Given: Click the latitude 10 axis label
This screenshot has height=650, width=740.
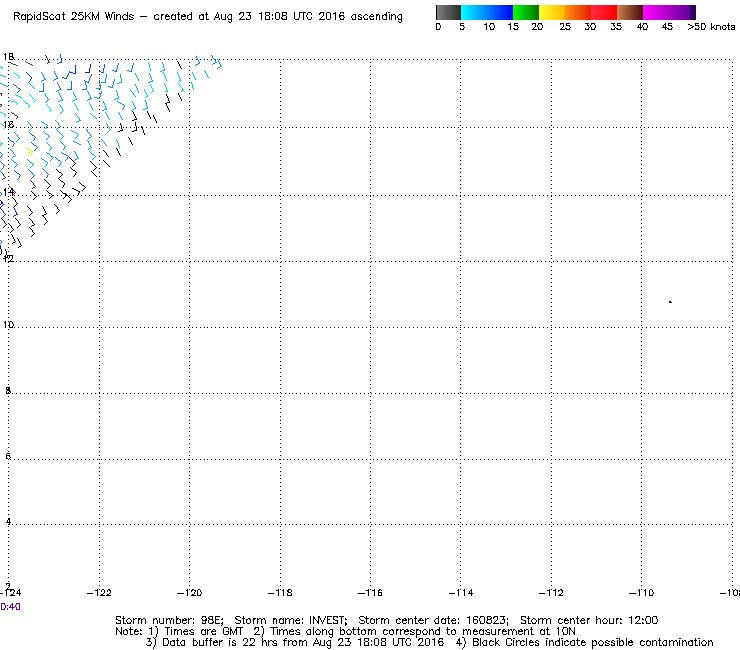Looking at the screenshot, I should (8, 325).
